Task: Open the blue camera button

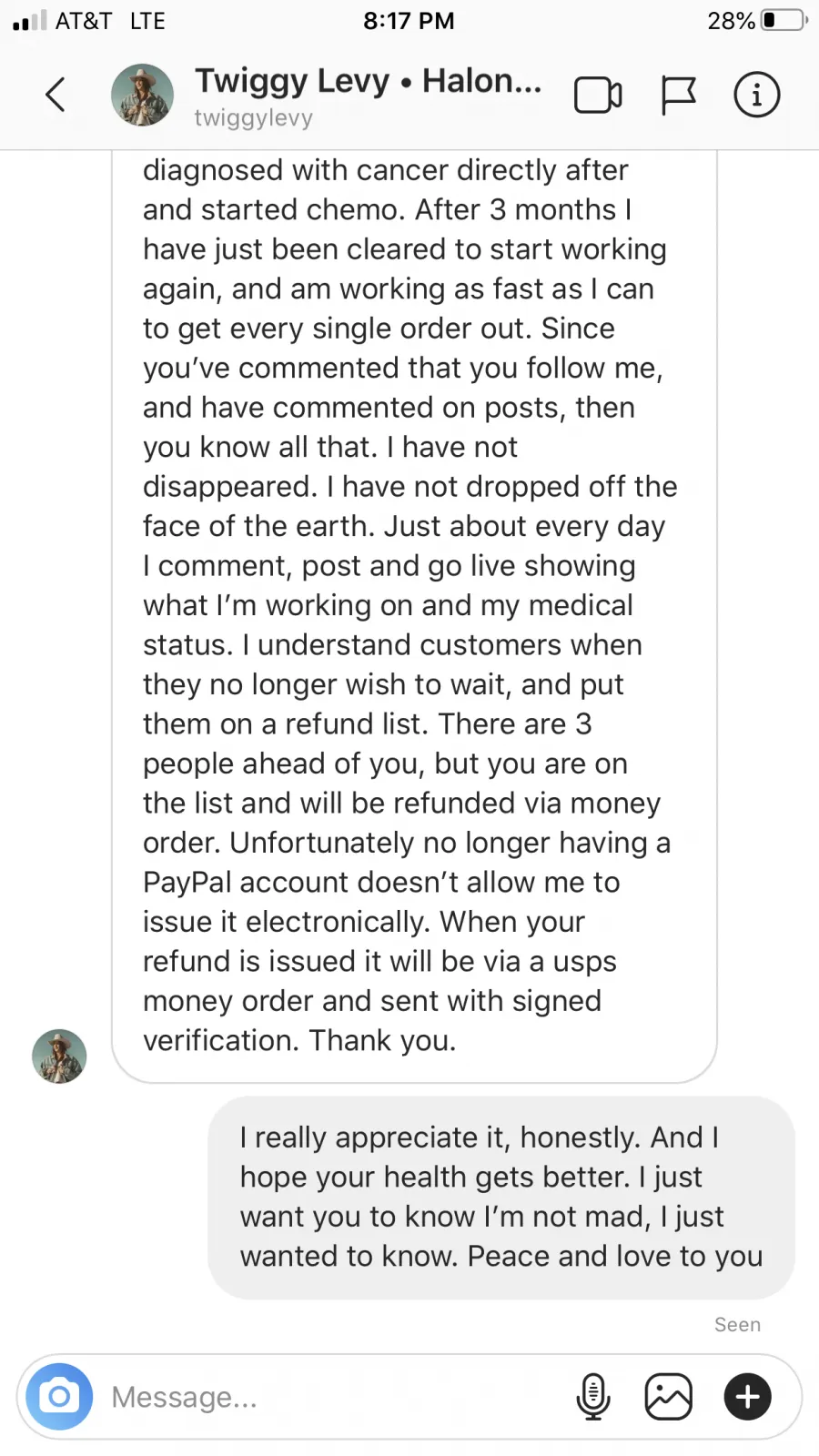Action: pyautogui.click(x=59, y=1396)
